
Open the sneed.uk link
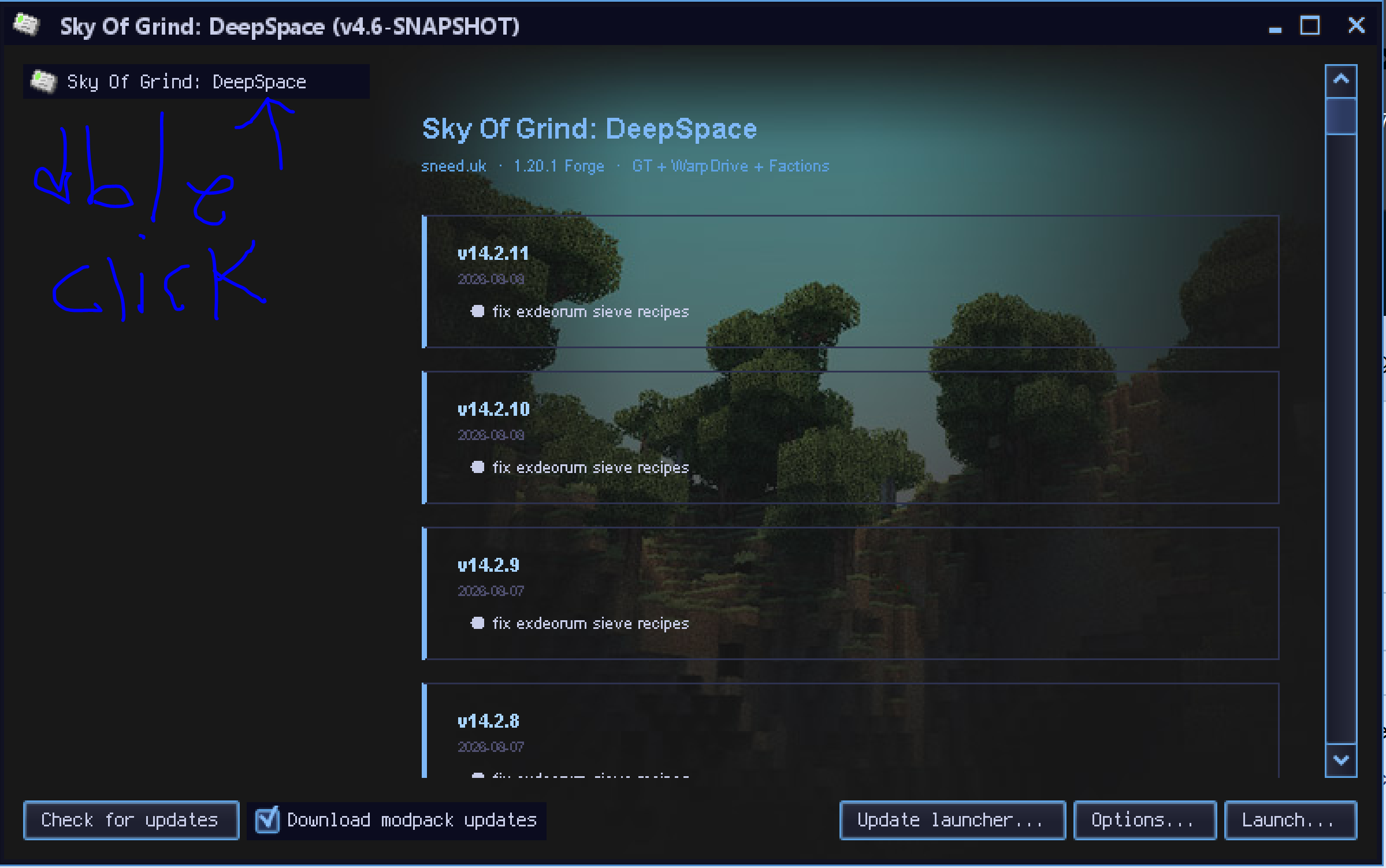pos(454,166)
